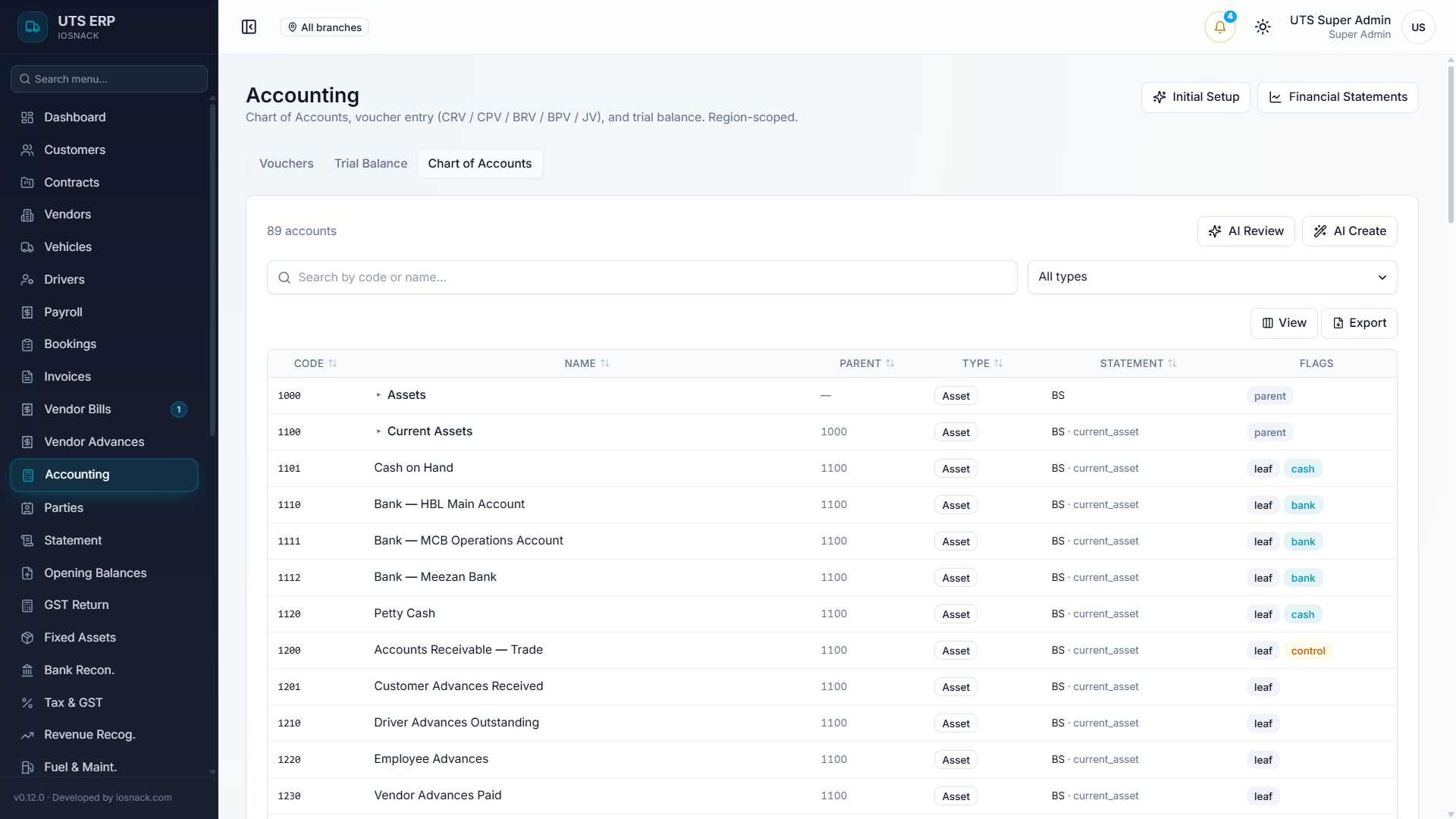Expand the Current Assets account row
Image resolution: width=1456 pixels, height=819 pixels.
[378, 431]
